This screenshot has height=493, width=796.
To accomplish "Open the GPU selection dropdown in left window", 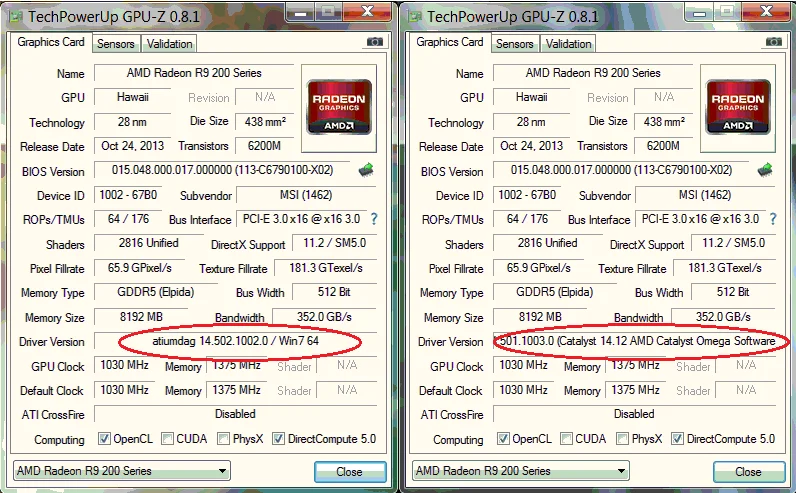I will (x=122, y=471).
